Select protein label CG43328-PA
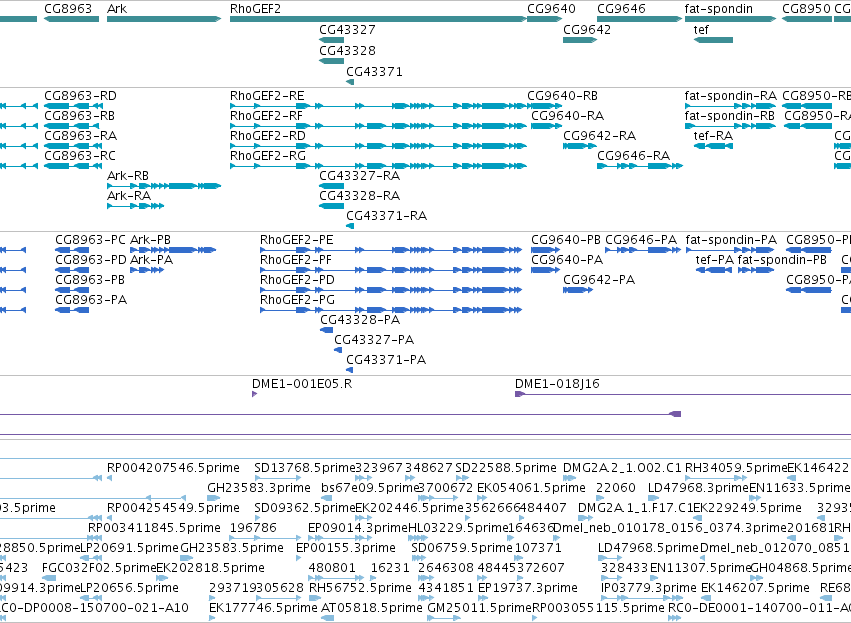This screenshot has width=851, height=623. pyautogui.click(x=360, y=320)
